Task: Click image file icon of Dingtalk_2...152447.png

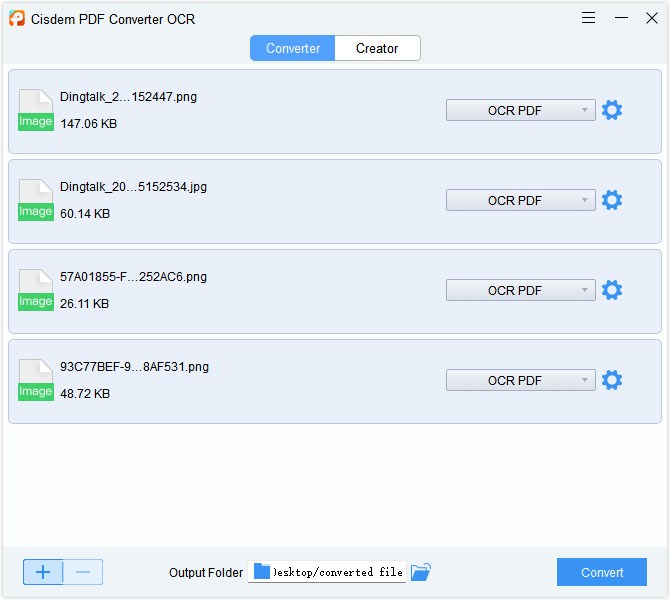Action: click(35, 110)
